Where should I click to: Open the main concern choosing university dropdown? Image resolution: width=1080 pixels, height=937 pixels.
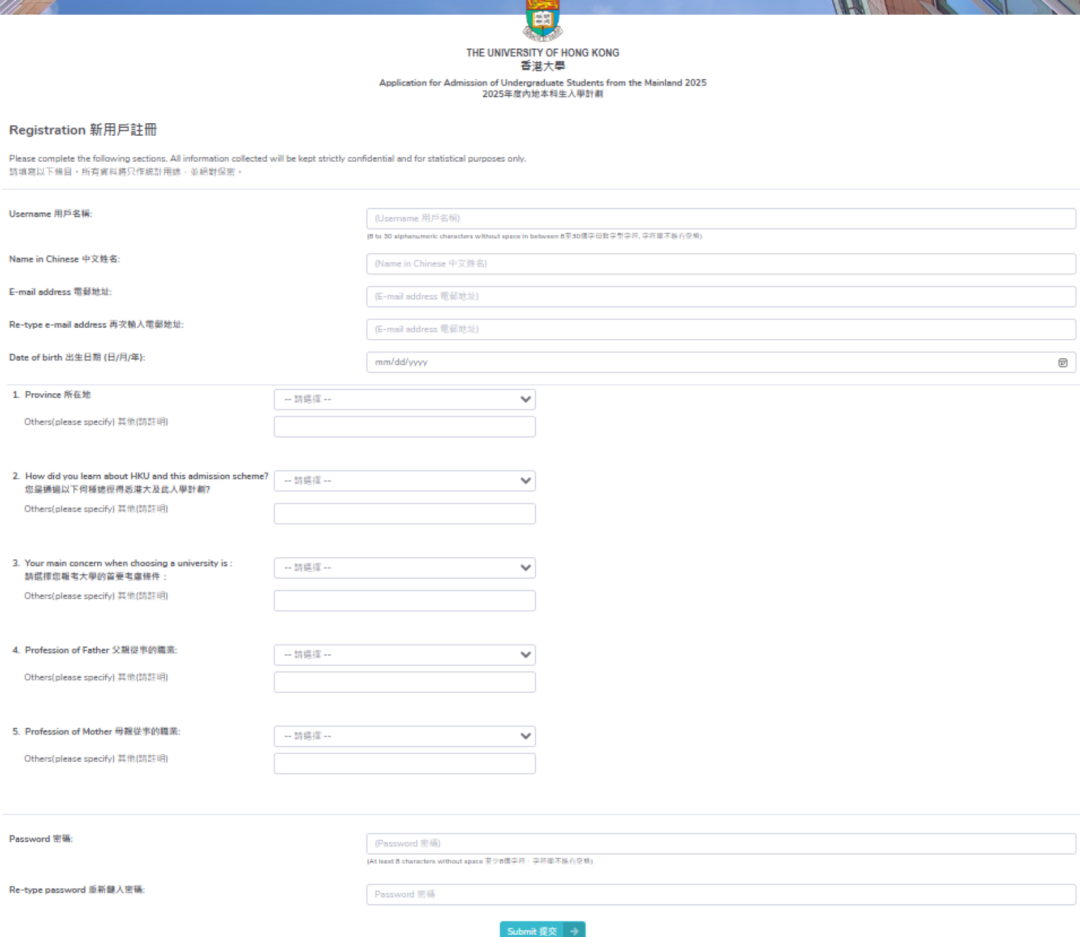404,568
